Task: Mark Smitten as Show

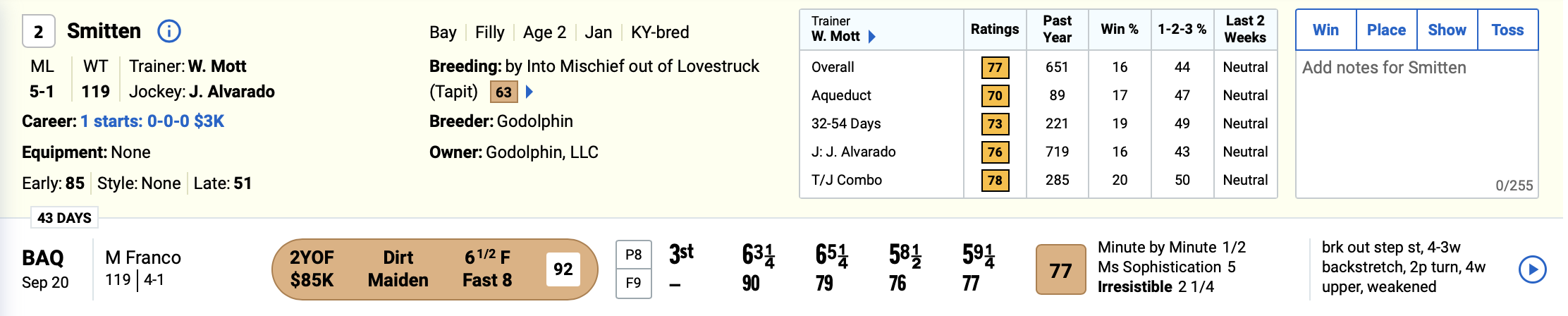Action: [1447, 30]
